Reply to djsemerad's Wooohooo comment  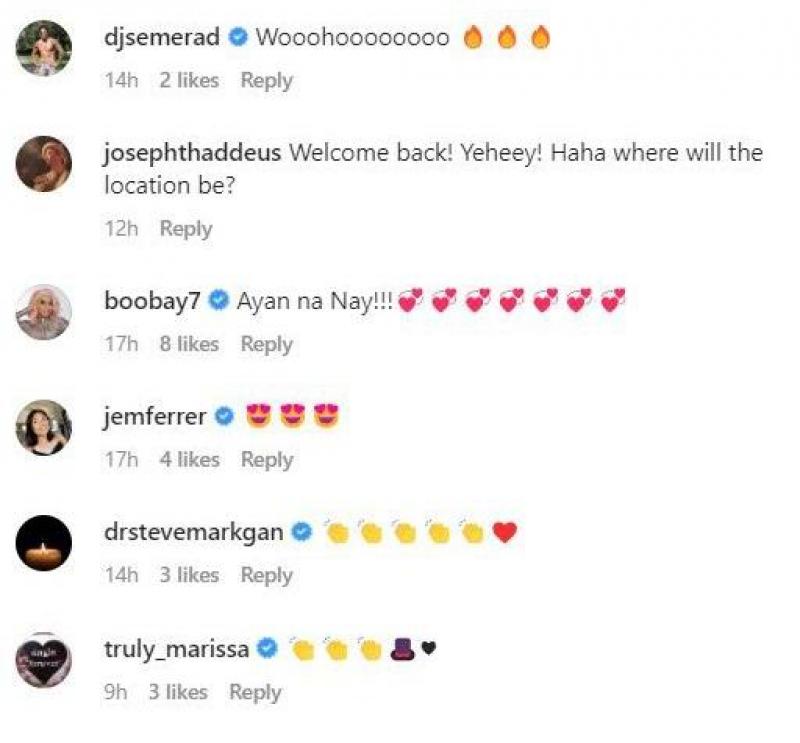267,81
